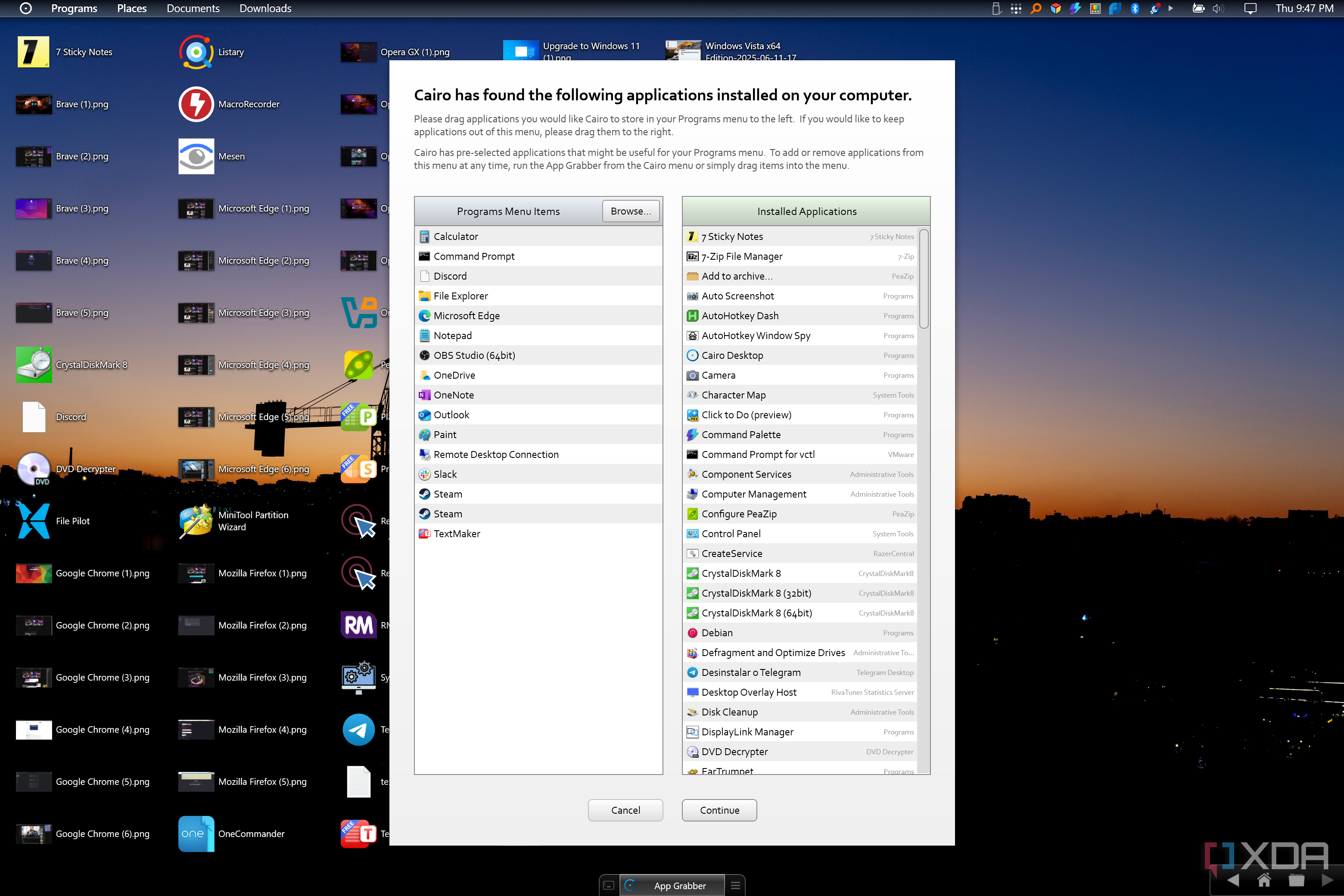Select Calculator in Programs Menu Items
This screenshot has height=896, width=1344.
(x=538, y=236)
